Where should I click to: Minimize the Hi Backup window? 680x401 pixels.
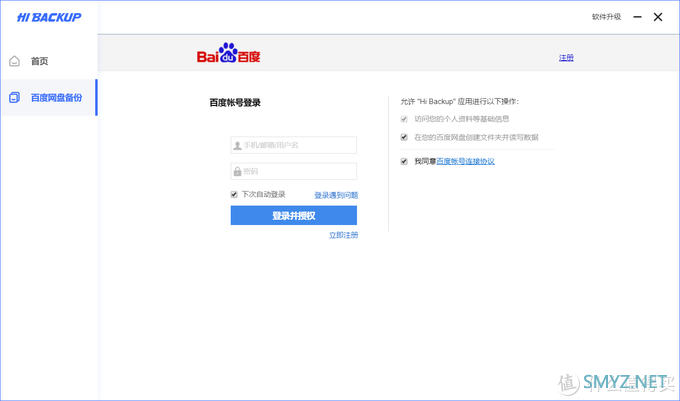[637, 17]
